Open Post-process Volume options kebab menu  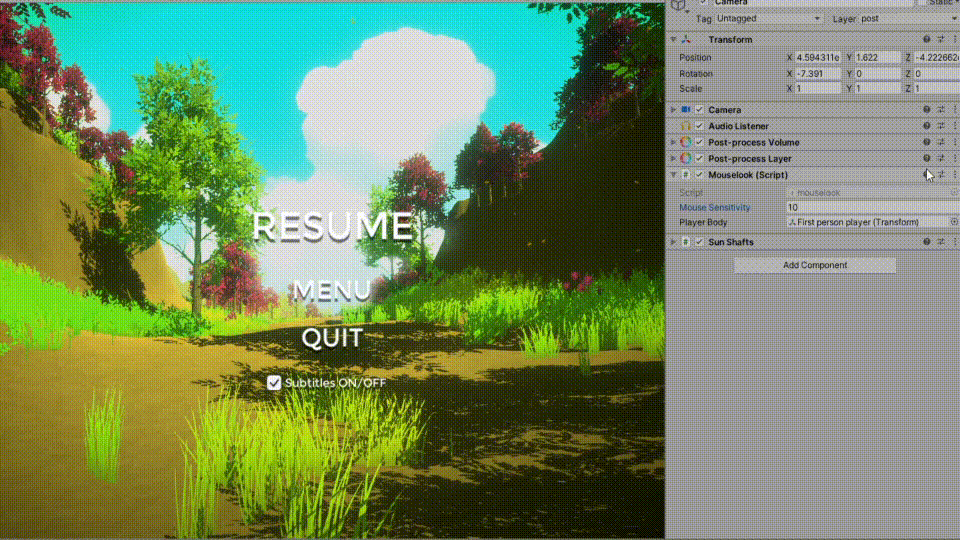click(954, 142)
